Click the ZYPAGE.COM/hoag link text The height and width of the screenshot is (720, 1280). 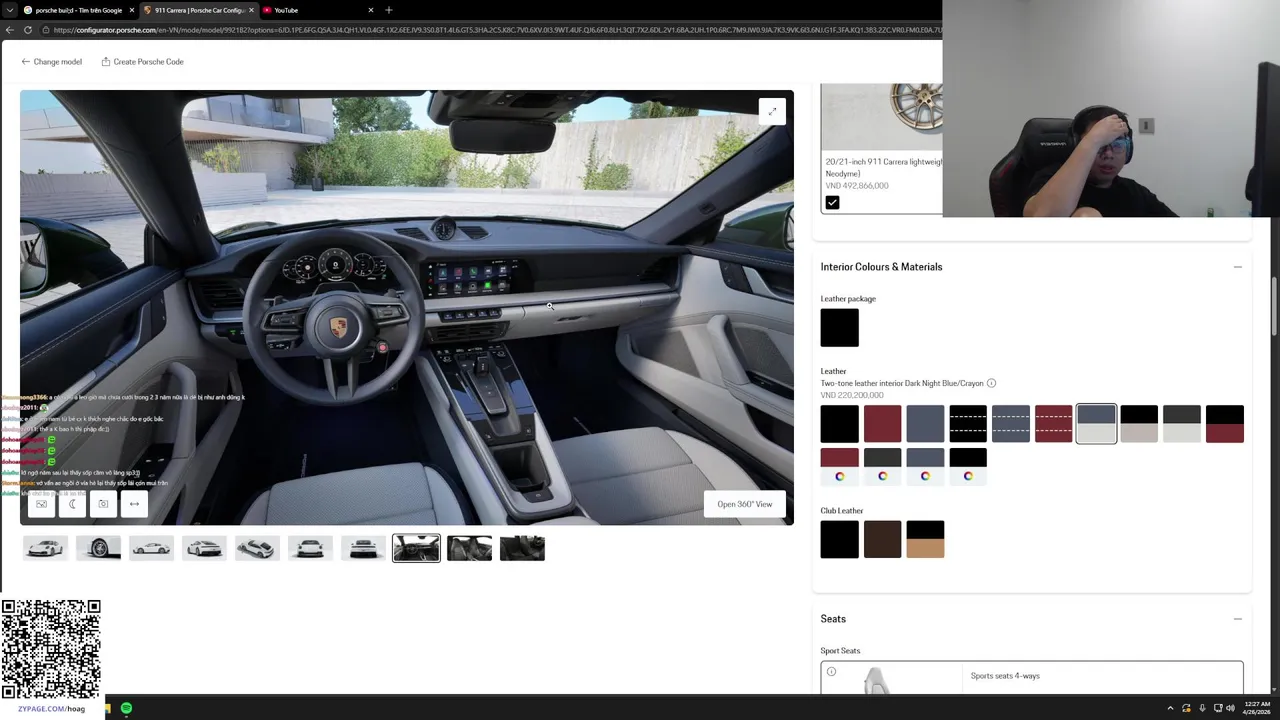51,709
